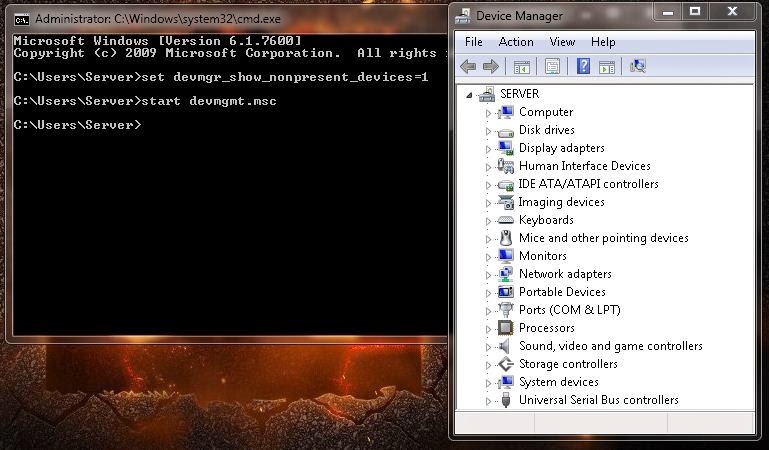The width and height of the screenshot is (769, 450).
Task: Expand the Monitors node
Action: pyautogui.click(x=488, y=257)
